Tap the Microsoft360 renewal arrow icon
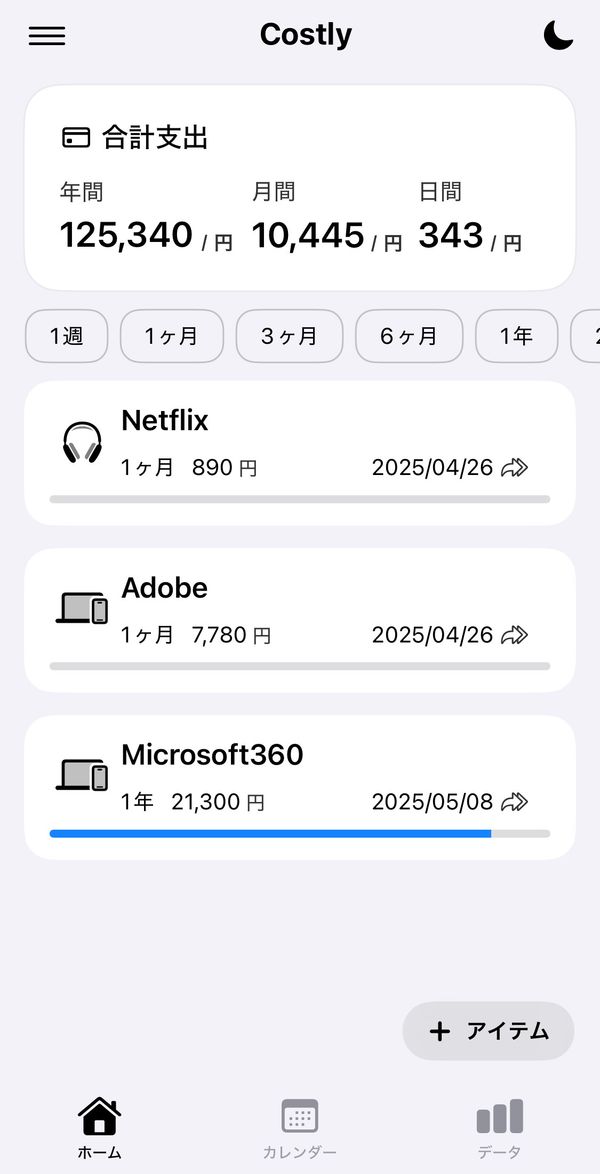The image size is (600, 1174). (515, 802)
